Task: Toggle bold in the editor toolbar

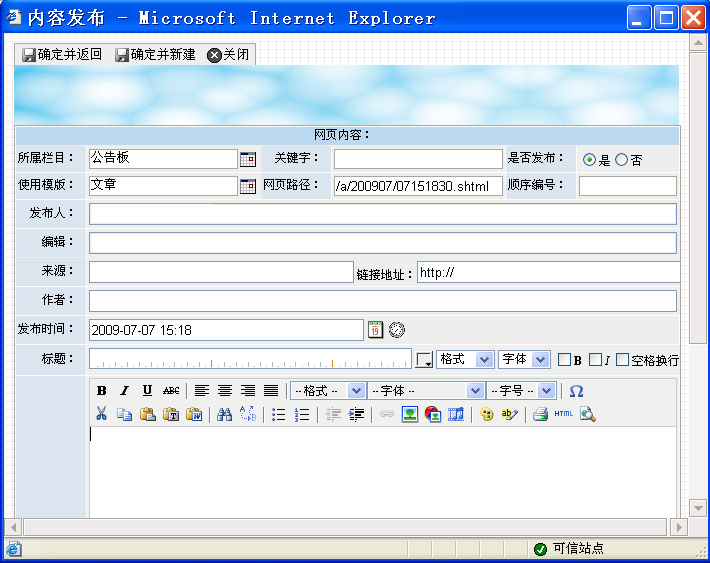Action: (x=102, y=390)
